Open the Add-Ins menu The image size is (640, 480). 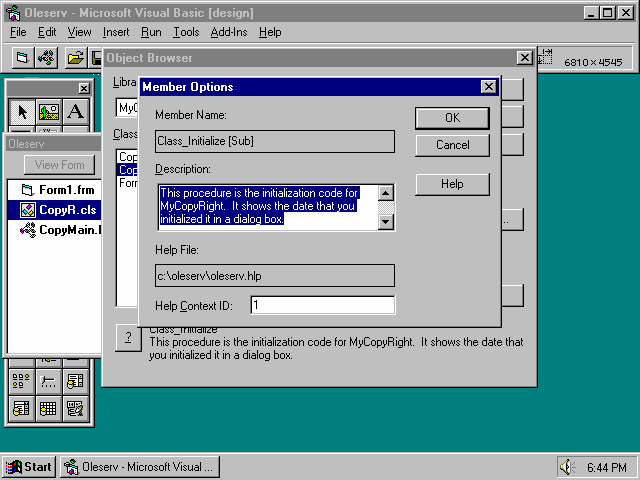[x=231, y=32]
